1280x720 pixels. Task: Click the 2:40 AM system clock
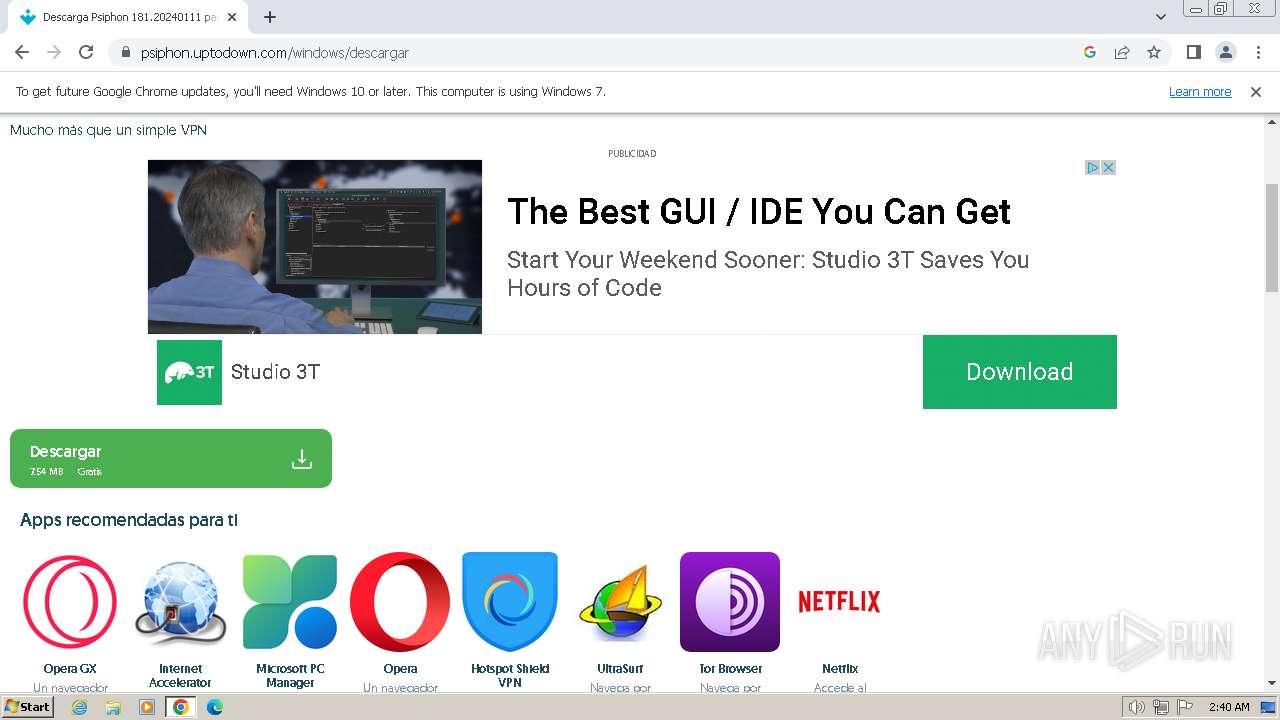tap(1229, 707)
